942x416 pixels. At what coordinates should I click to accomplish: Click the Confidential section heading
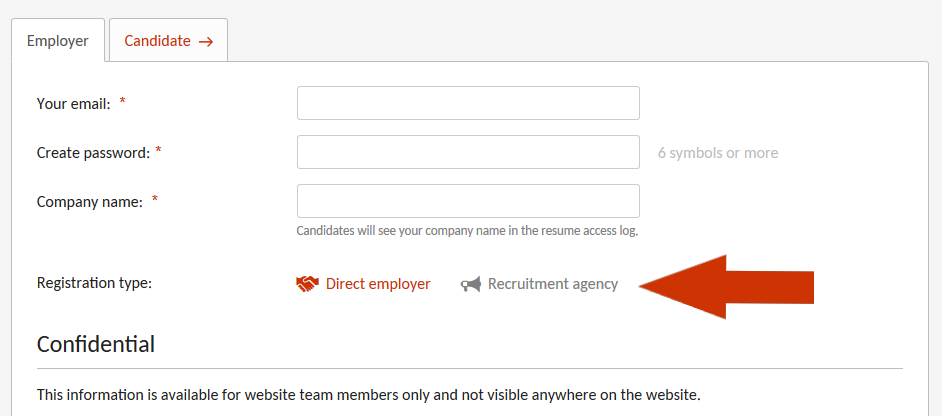[x=96, y=344]
